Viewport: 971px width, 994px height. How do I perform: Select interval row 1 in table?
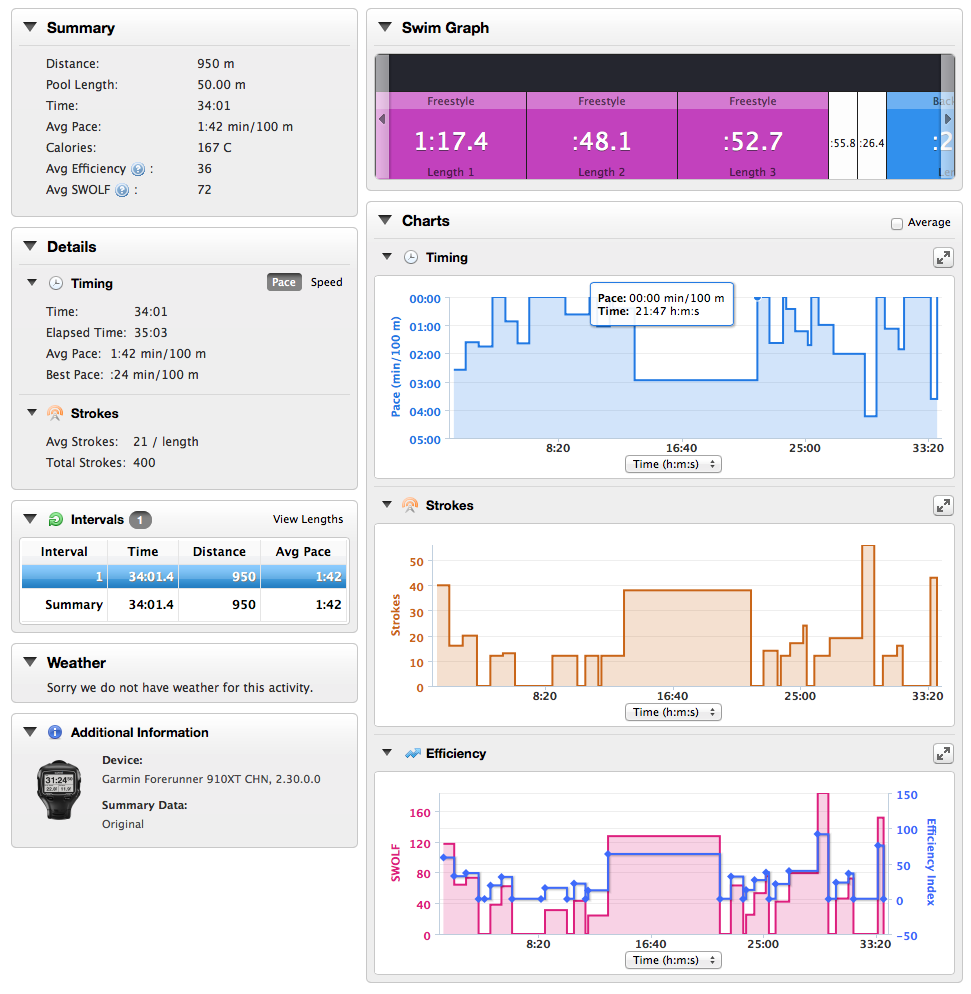pos(184,577)
